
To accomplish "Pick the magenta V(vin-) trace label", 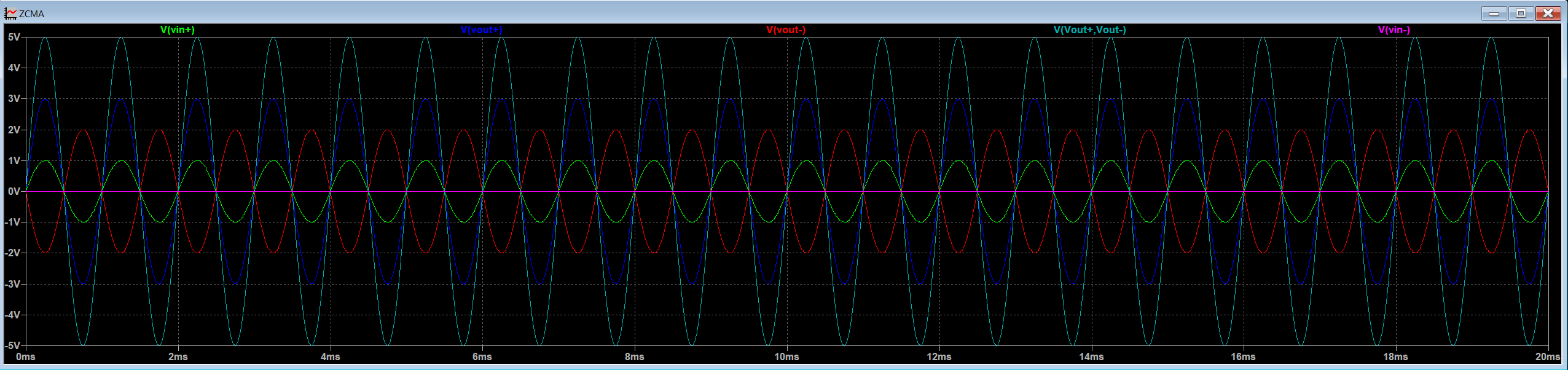I will pos(1394,30).
